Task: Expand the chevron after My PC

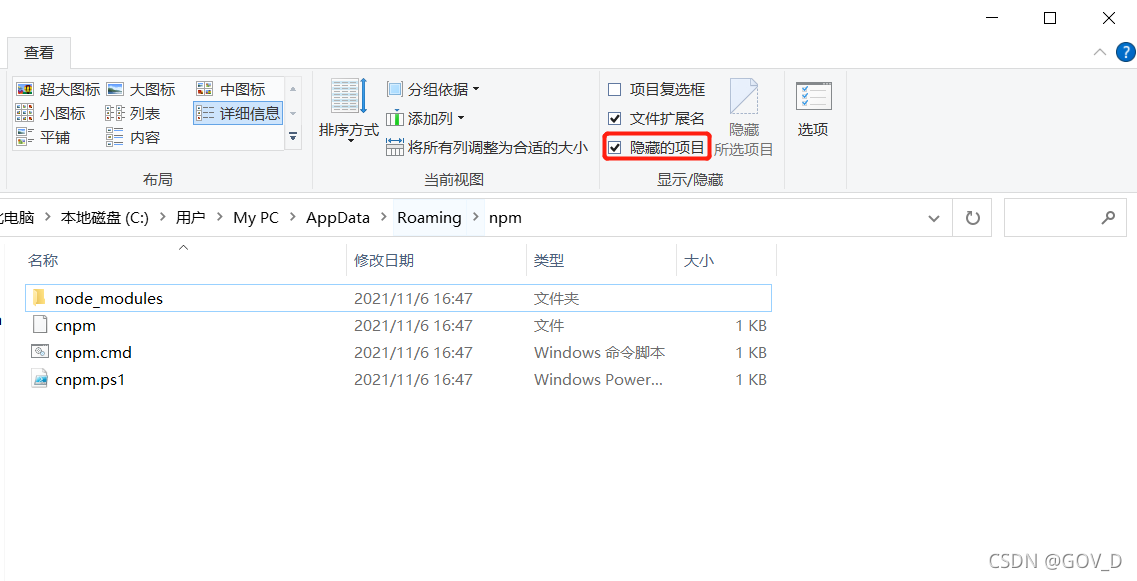Action: tap(292, 218)
